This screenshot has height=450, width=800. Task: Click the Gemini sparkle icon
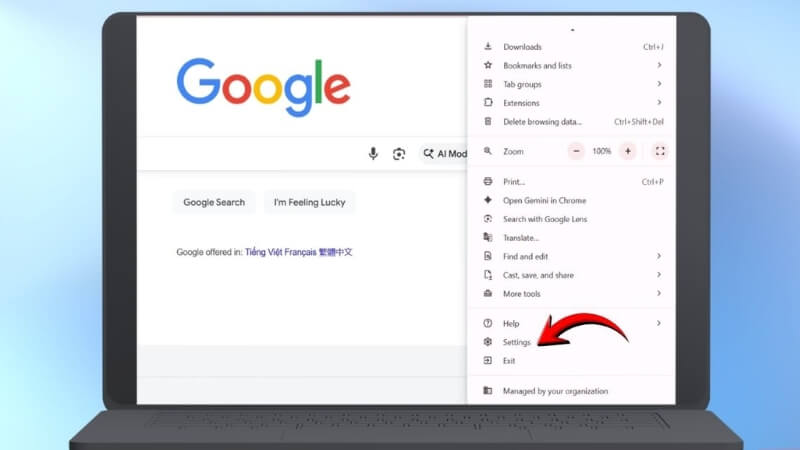(488, 200)
